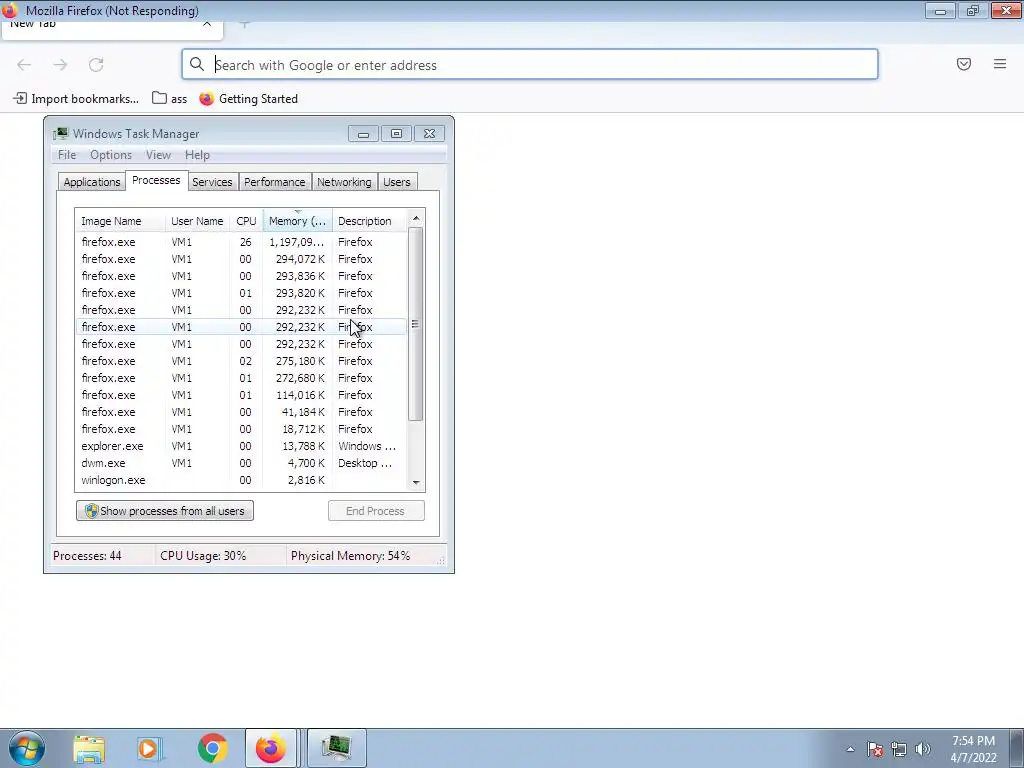
Task: Switch to the Networking tab
Action: tap(344, 182)
